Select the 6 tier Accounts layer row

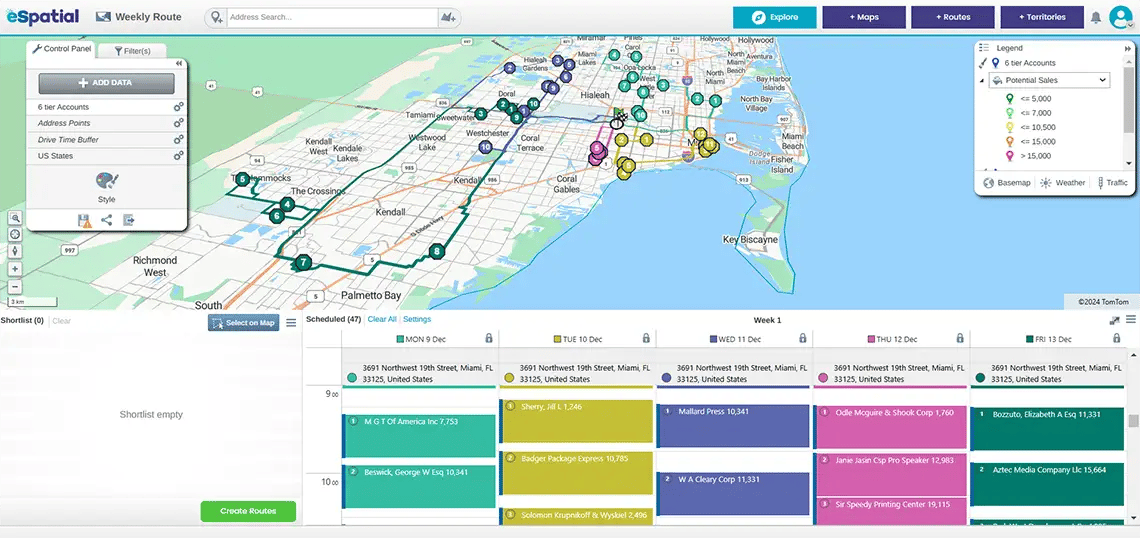[106, 107]
